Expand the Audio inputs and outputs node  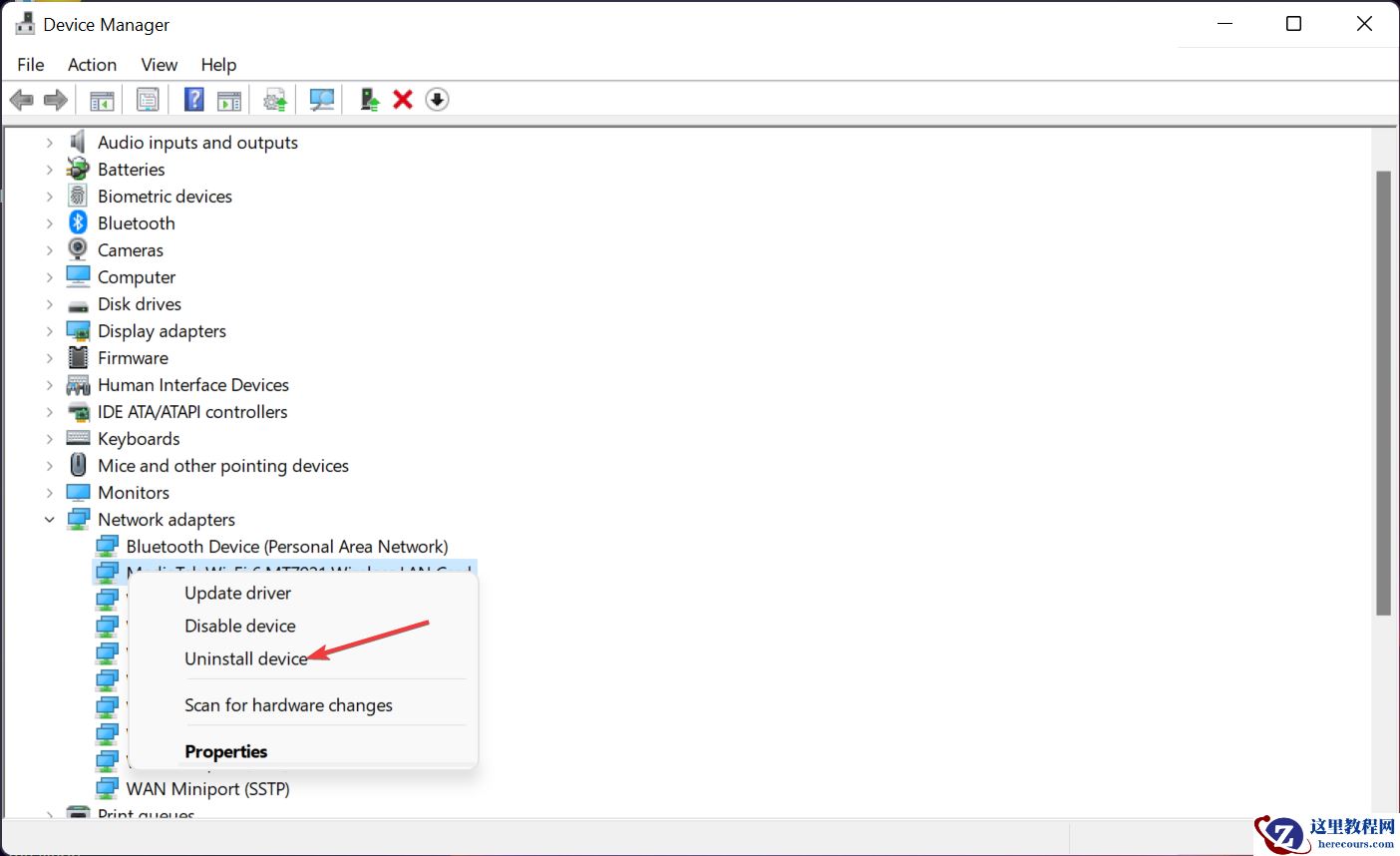(x=50, y=143)
